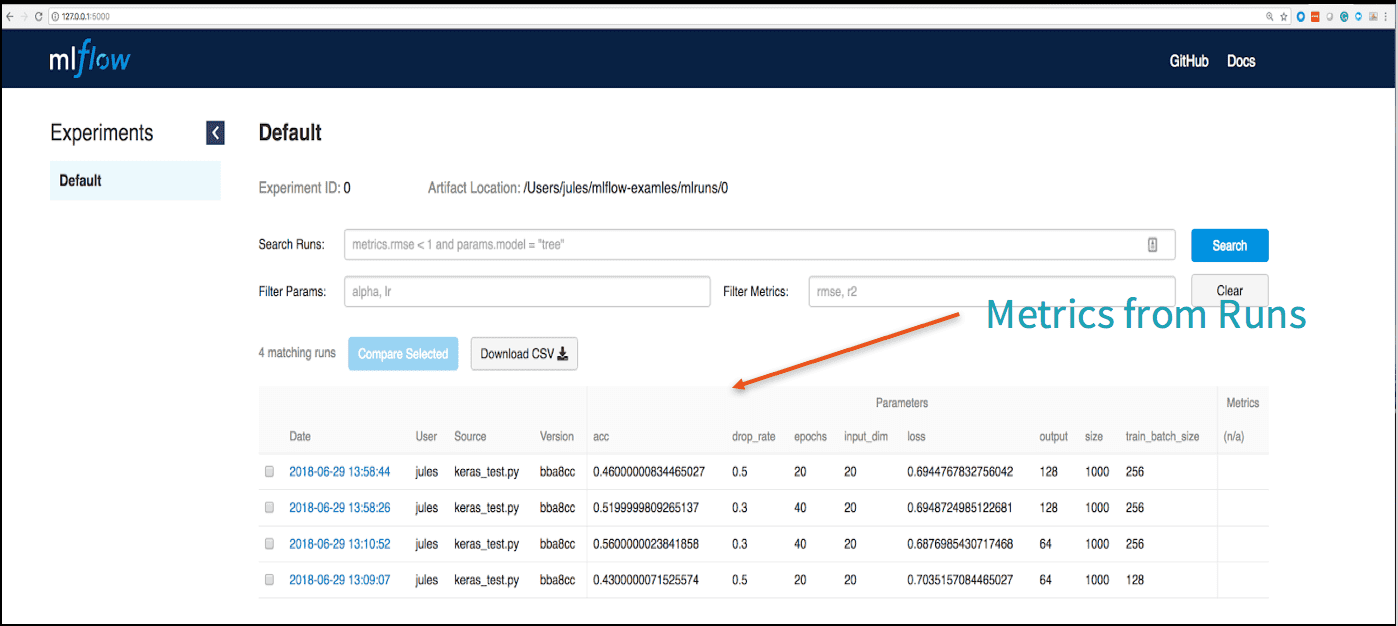Click the Download CSV button

pos(524,354)
